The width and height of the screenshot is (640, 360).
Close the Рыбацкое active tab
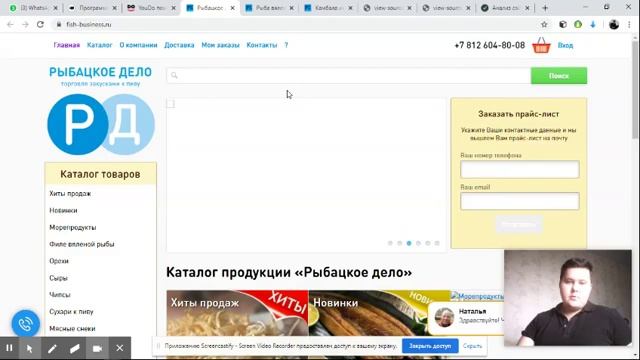tap(233, 8)
